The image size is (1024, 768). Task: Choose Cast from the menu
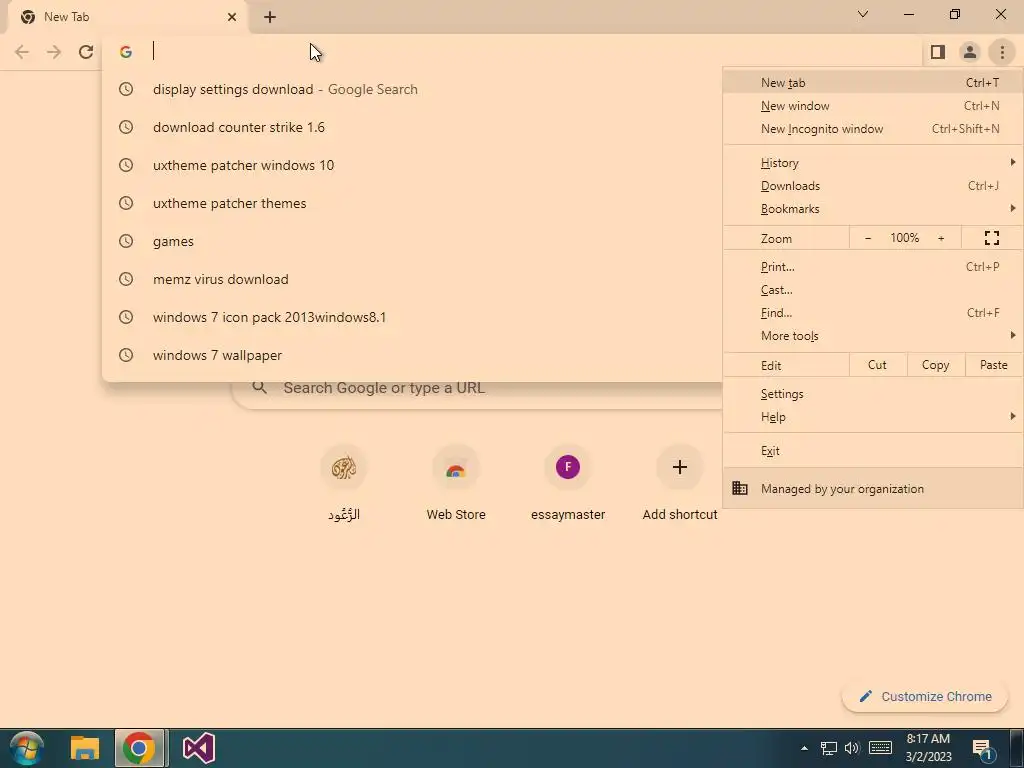pos(872,290)
